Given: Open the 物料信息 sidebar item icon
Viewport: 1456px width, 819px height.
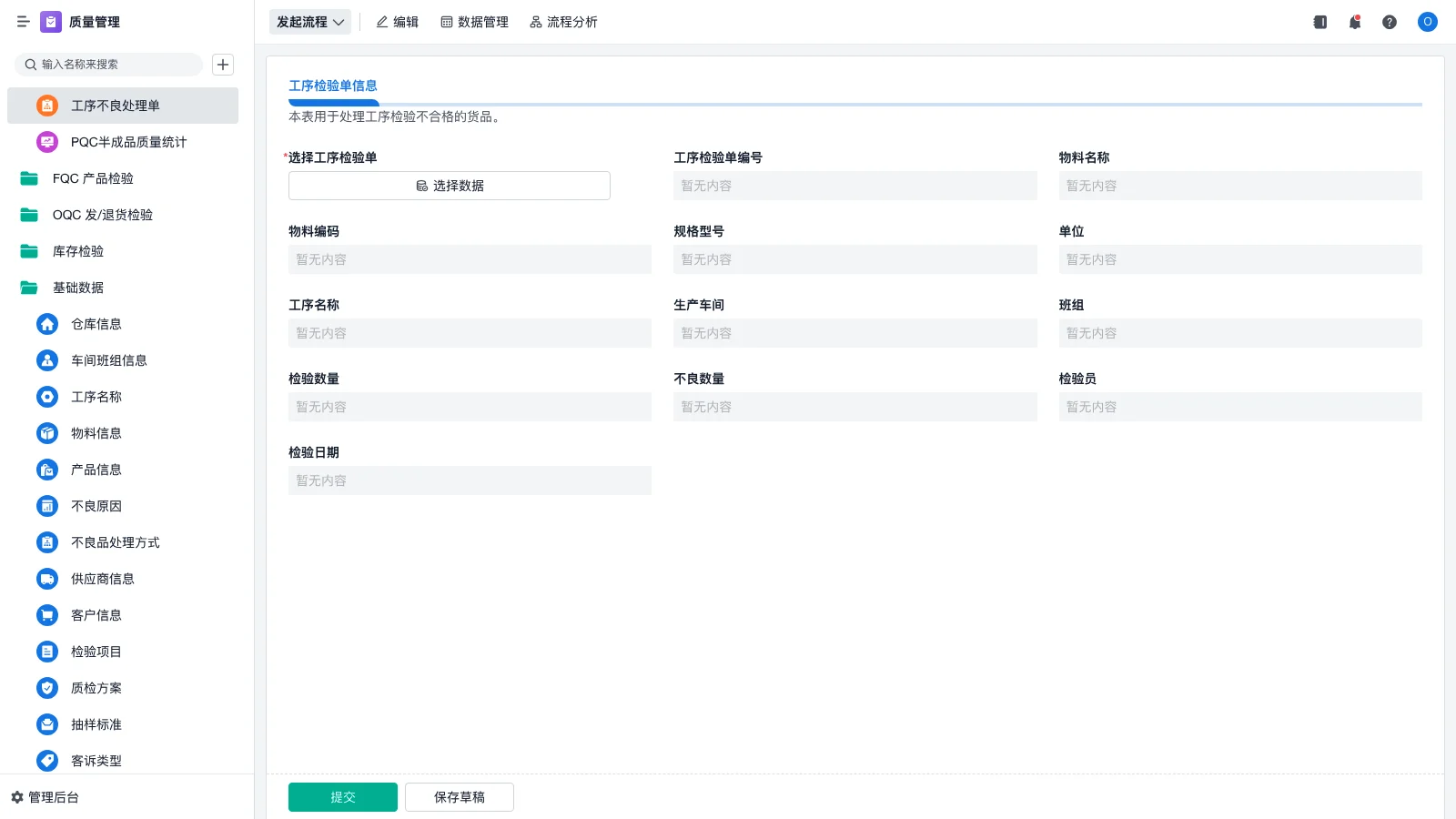Looking at the screenshot, I should (x=47, y=433).
